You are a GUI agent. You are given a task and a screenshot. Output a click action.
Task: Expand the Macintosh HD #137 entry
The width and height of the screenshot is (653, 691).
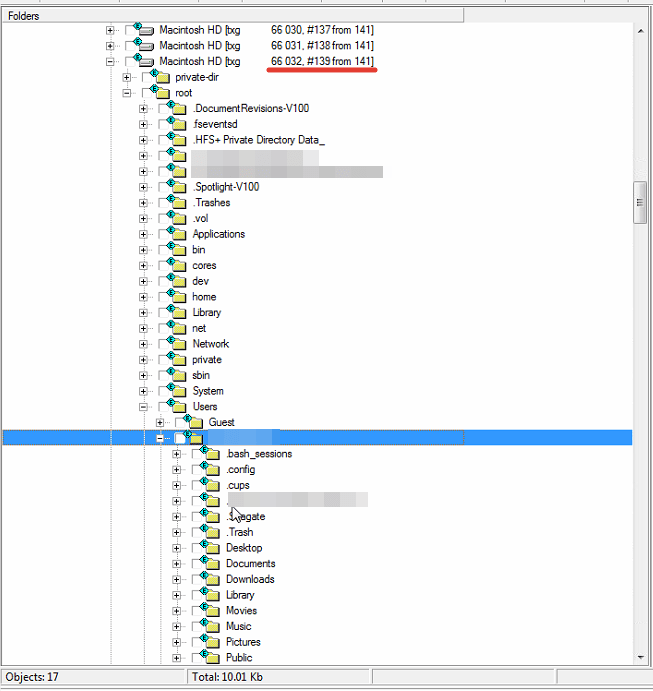[x=110, y=30]
